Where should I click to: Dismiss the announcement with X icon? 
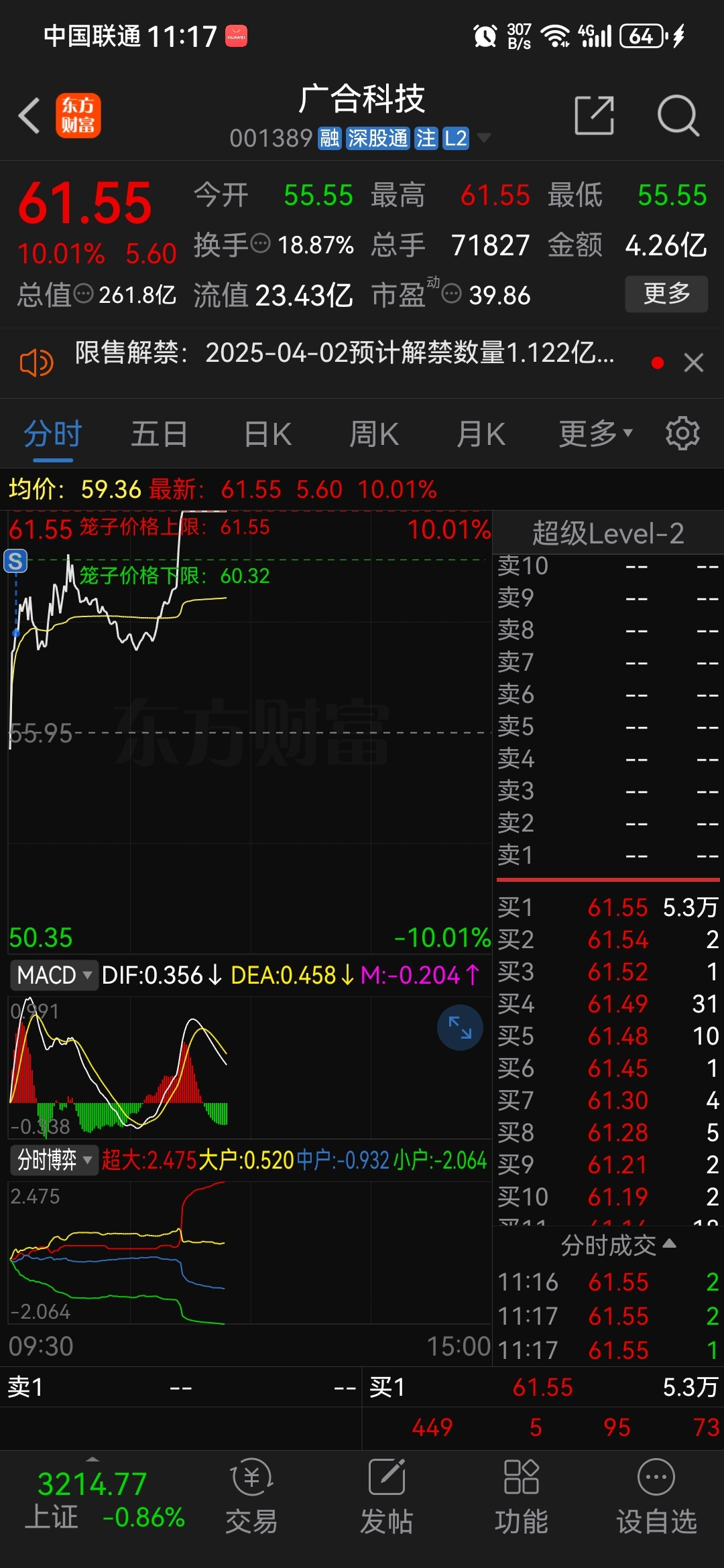693,363
